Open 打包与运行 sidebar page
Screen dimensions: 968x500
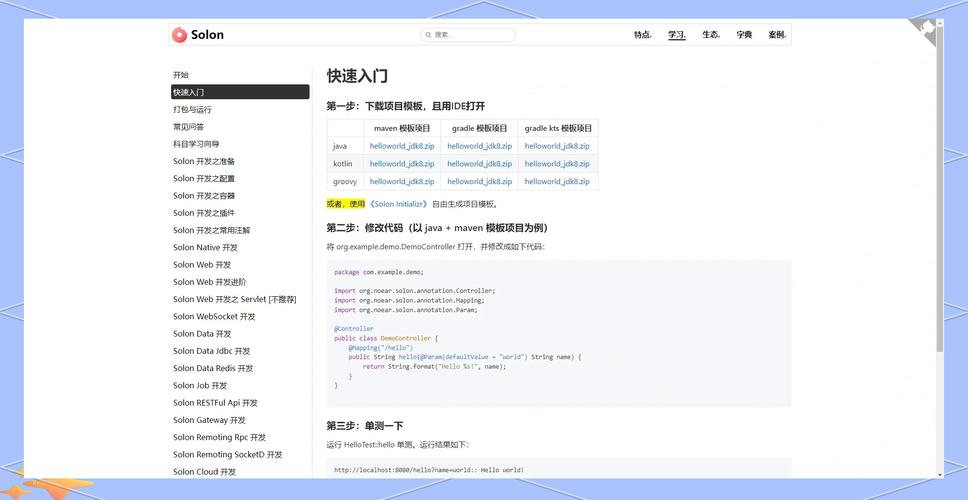click(192, 110)
